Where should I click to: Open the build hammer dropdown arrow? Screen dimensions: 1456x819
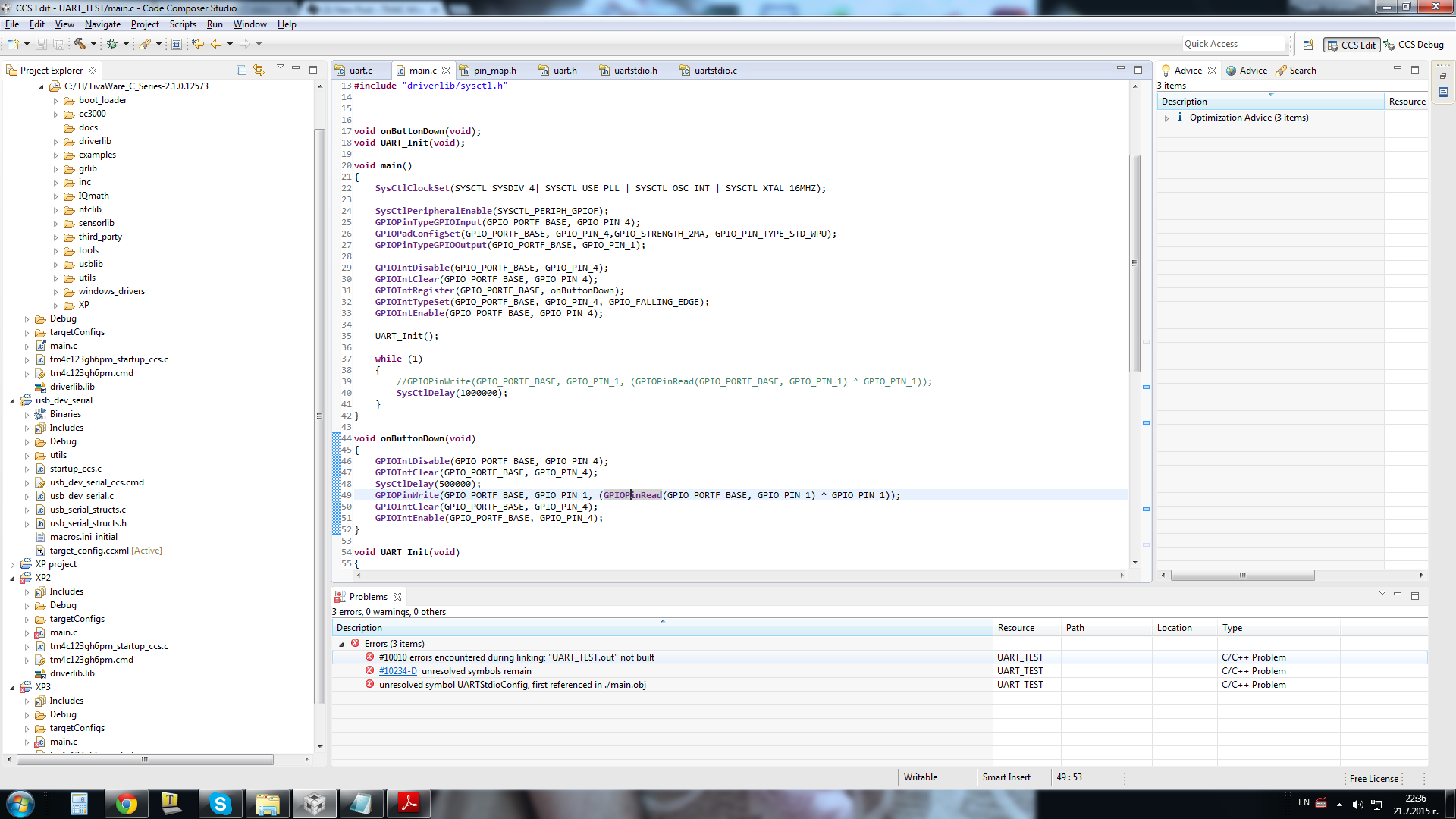[x=93, y=45]
